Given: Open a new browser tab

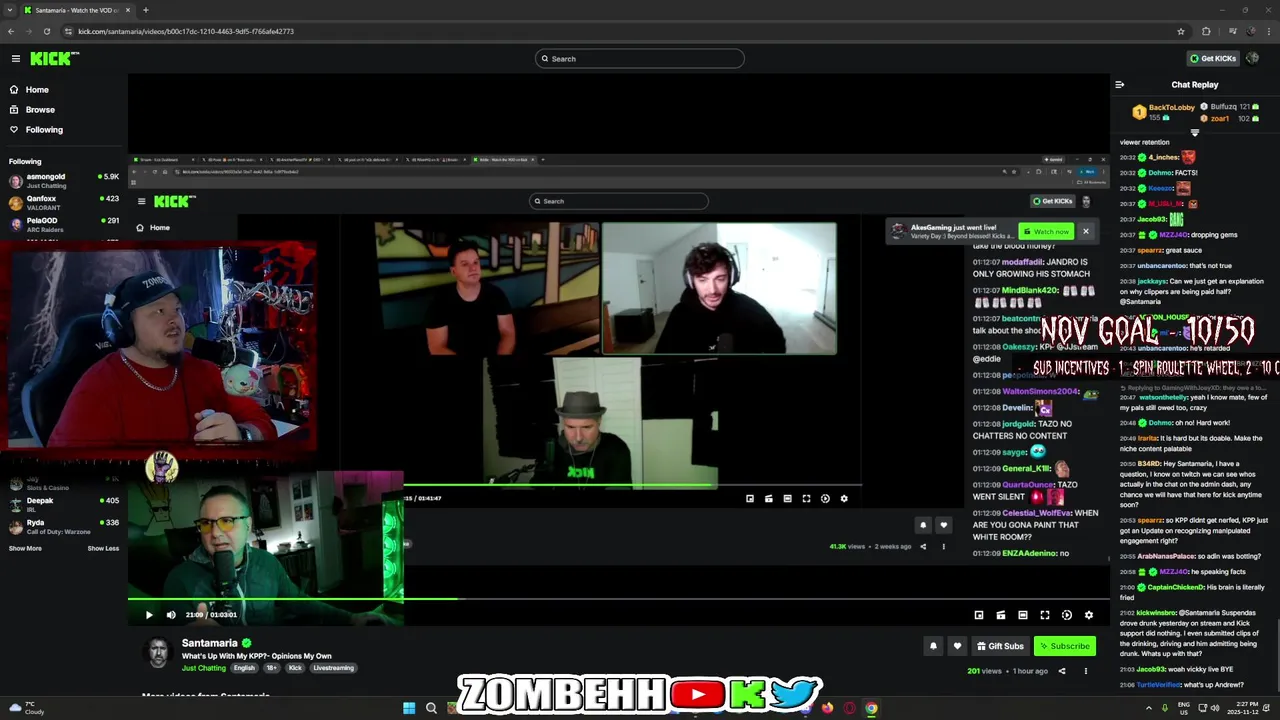Looking at the screenshot, I should 145,10.
